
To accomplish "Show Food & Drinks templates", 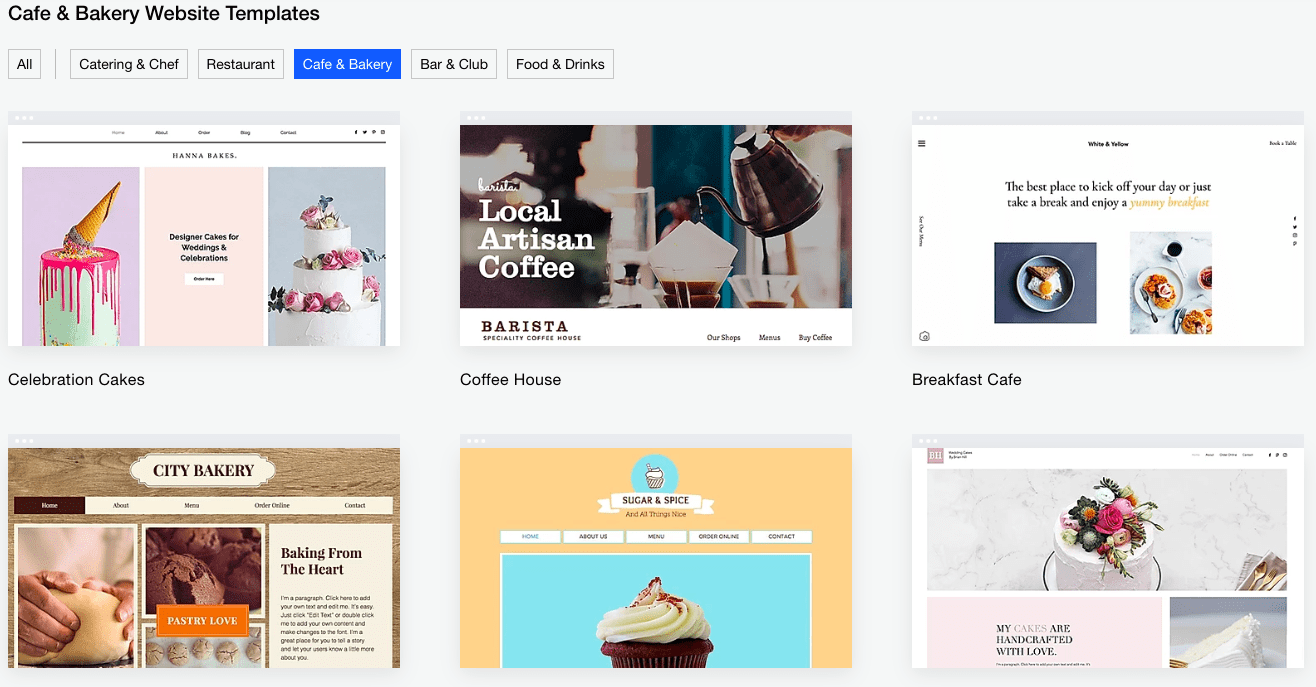I will [560, 64].
